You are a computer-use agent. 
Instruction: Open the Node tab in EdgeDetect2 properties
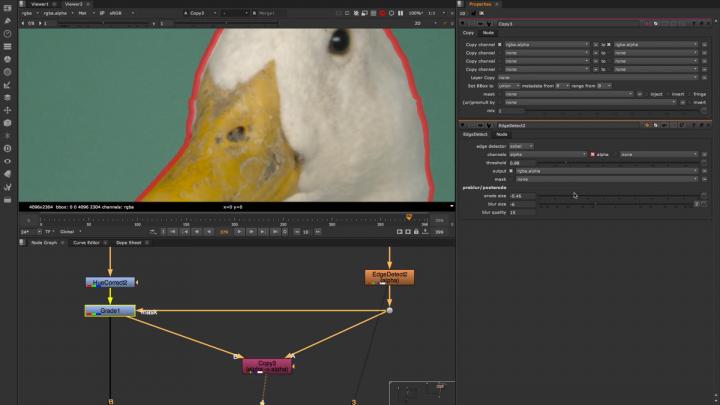[x=501, y=135]
